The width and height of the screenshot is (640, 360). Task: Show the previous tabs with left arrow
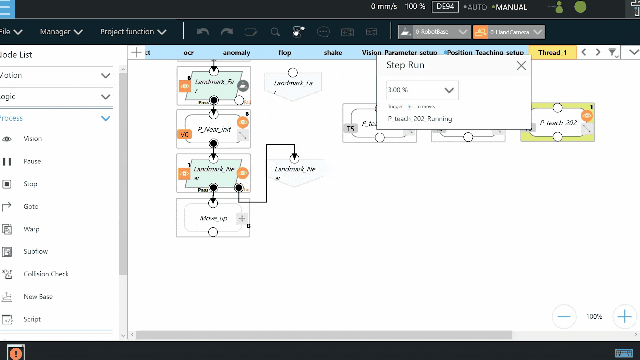[584, 52]
